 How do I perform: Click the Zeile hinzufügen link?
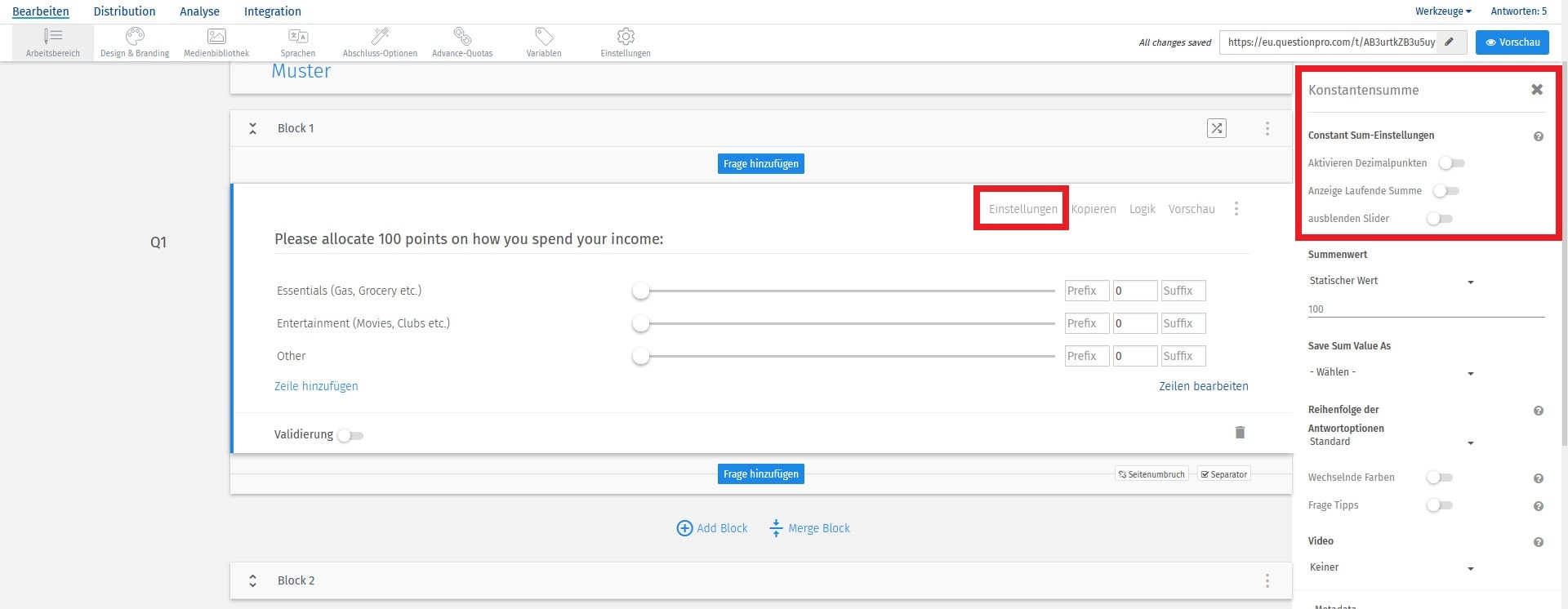coord(316,386)
